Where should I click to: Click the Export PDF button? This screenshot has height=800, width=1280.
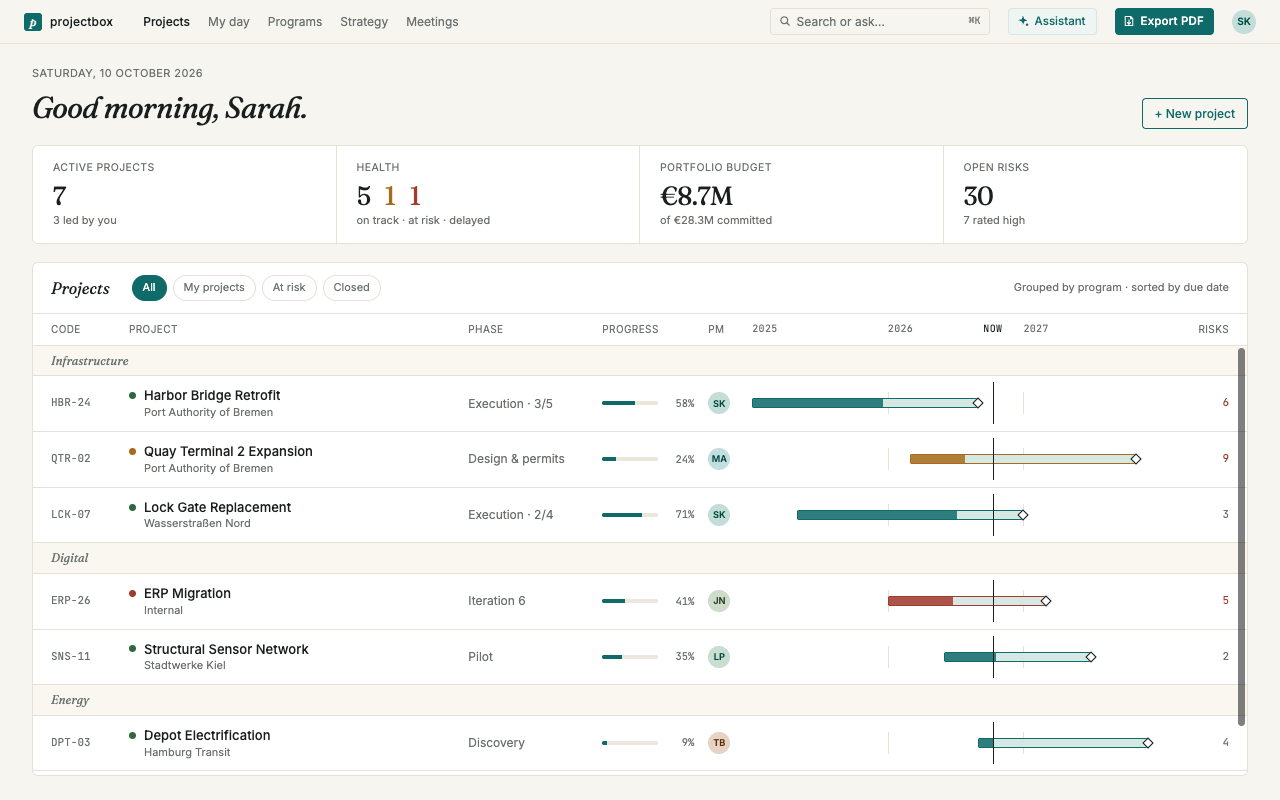pos(1164,21)
